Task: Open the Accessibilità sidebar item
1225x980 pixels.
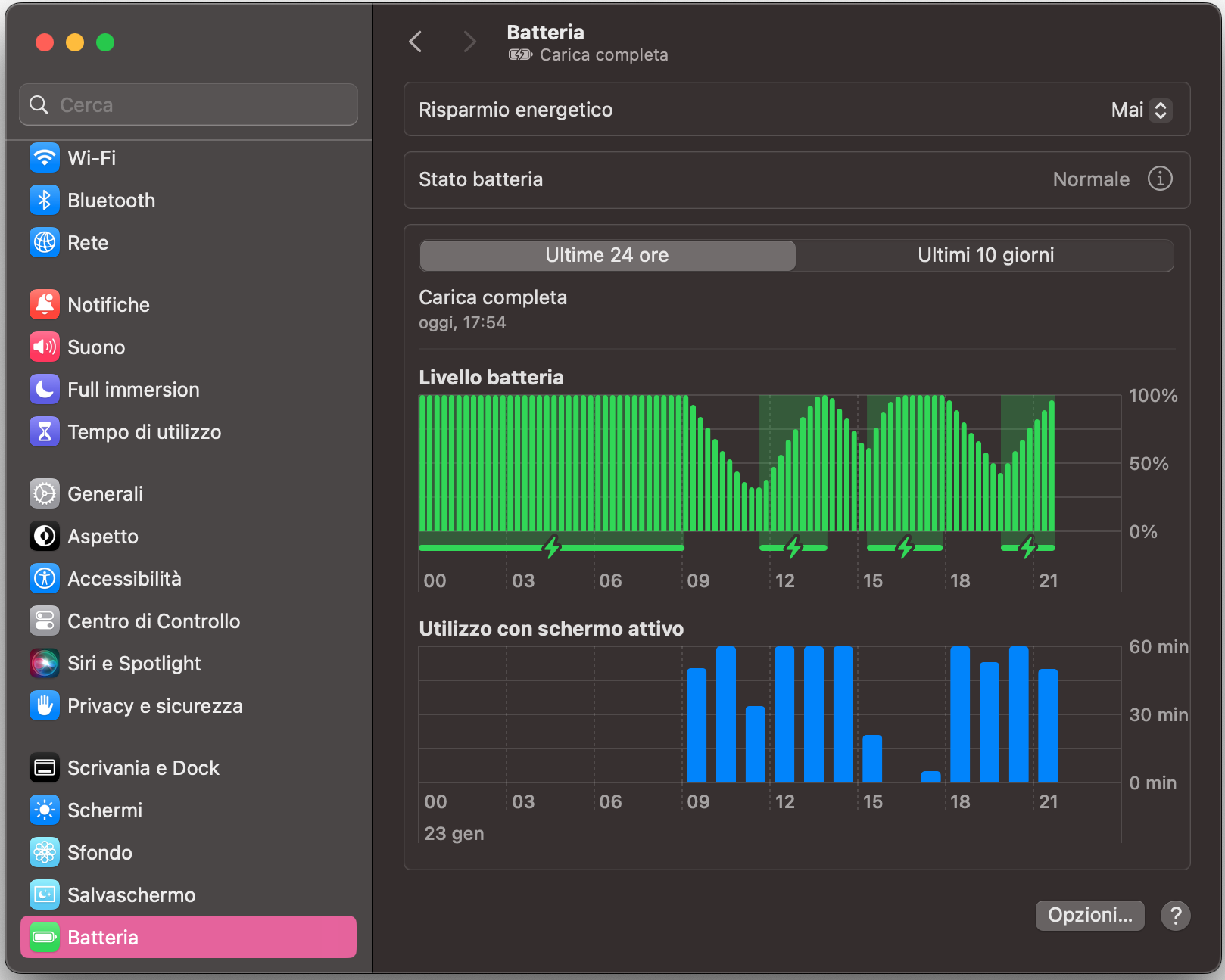Action: 124,579
